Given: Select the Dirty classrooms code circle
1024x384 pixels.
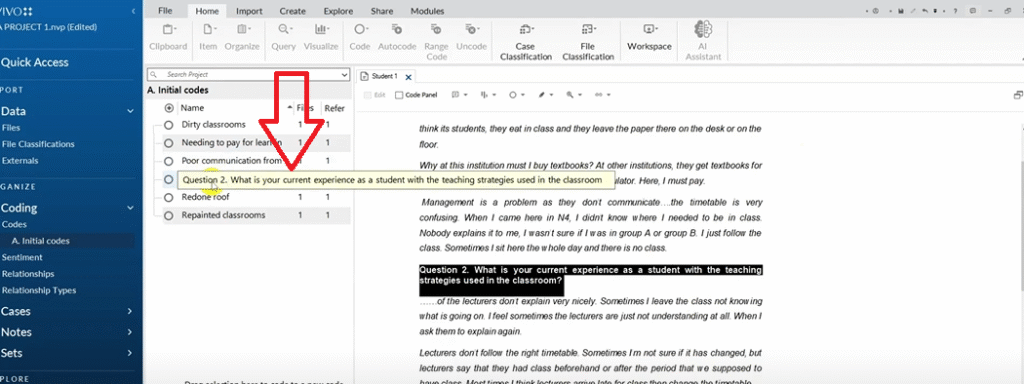Looking at the screenshot, I should (168, 125).
